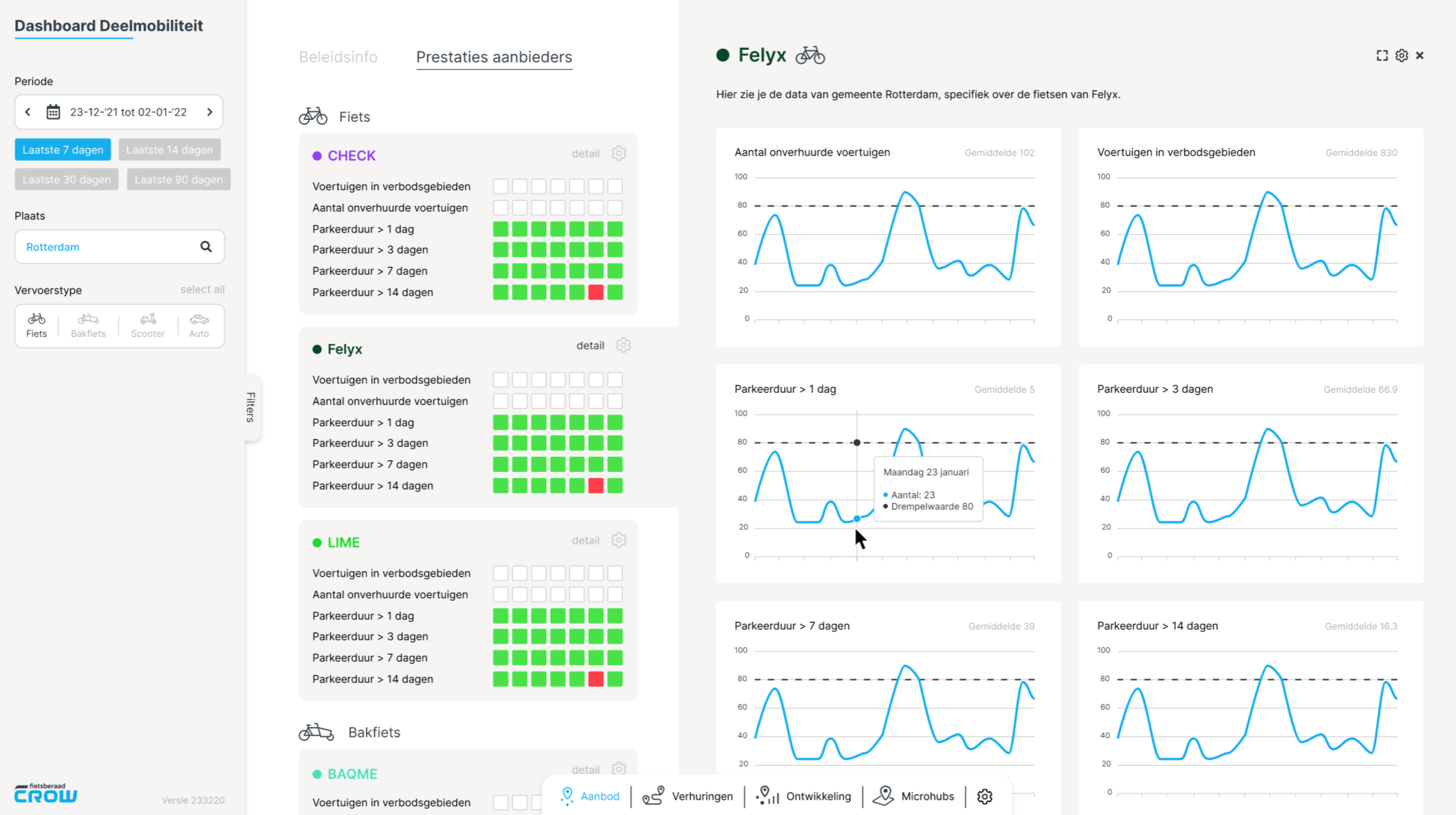
Task: Open gear settings in Felyx detail header
Action: (x=1401, y=55)
